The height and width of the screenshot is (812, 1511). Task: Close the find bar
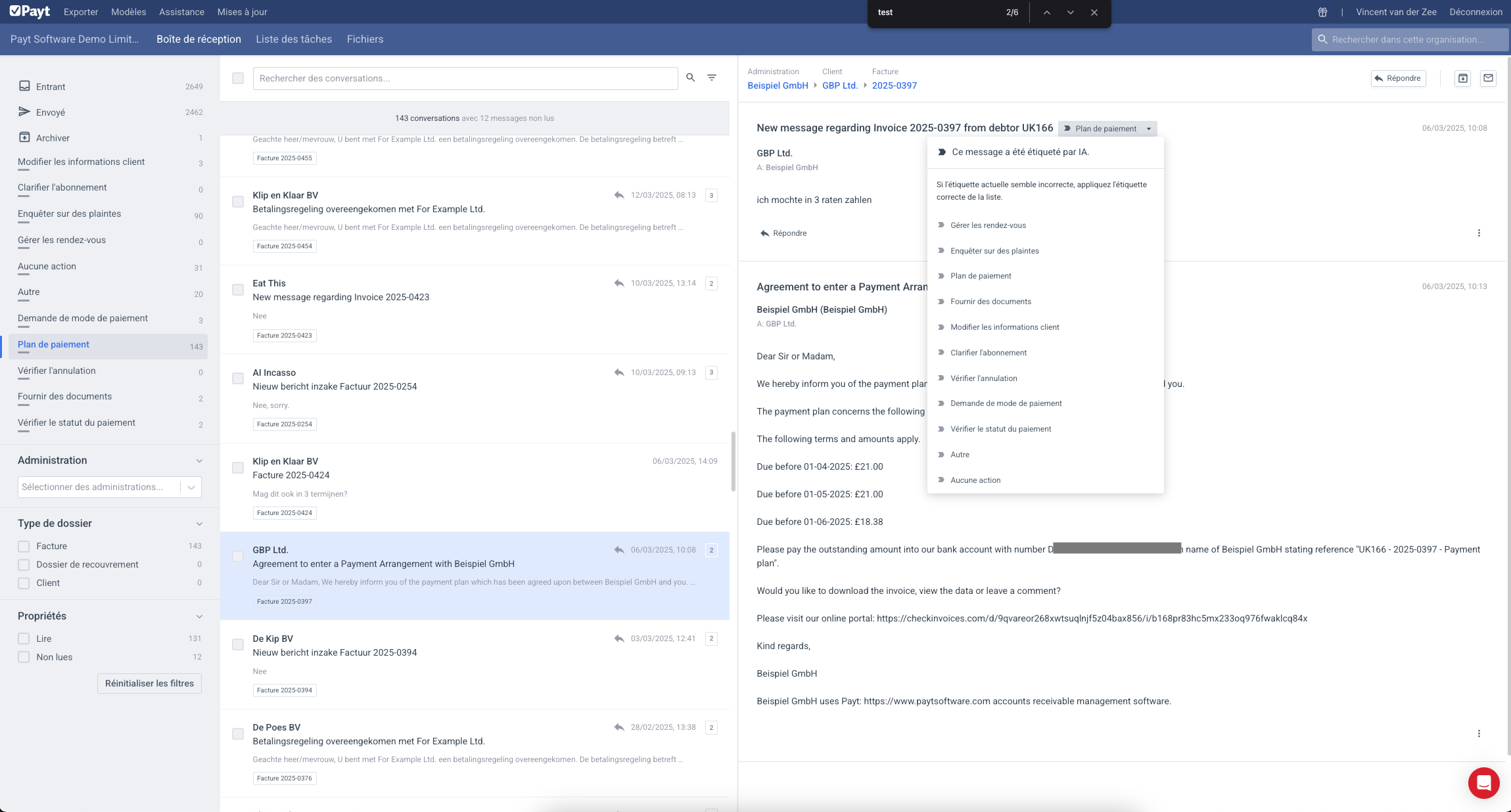coord(1094,12)
